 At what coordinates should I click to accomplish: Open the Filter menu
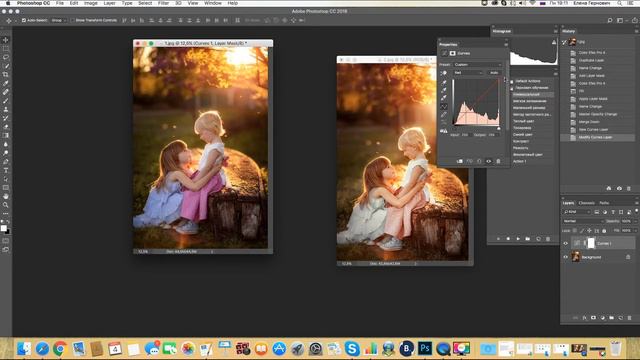click(163, 3)
